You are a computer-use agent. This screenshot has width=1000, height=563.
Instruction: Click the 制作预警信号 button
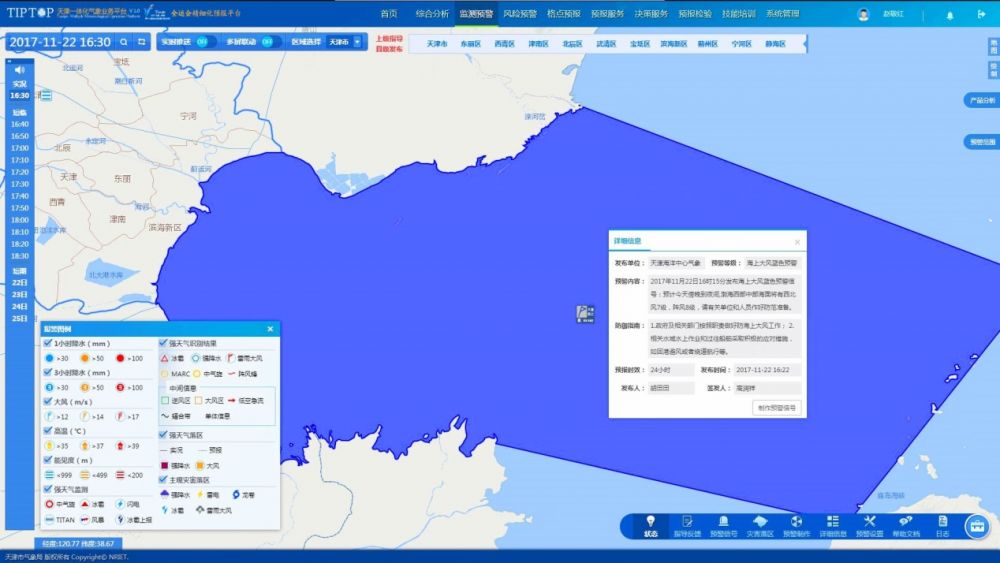pos(777,408)
